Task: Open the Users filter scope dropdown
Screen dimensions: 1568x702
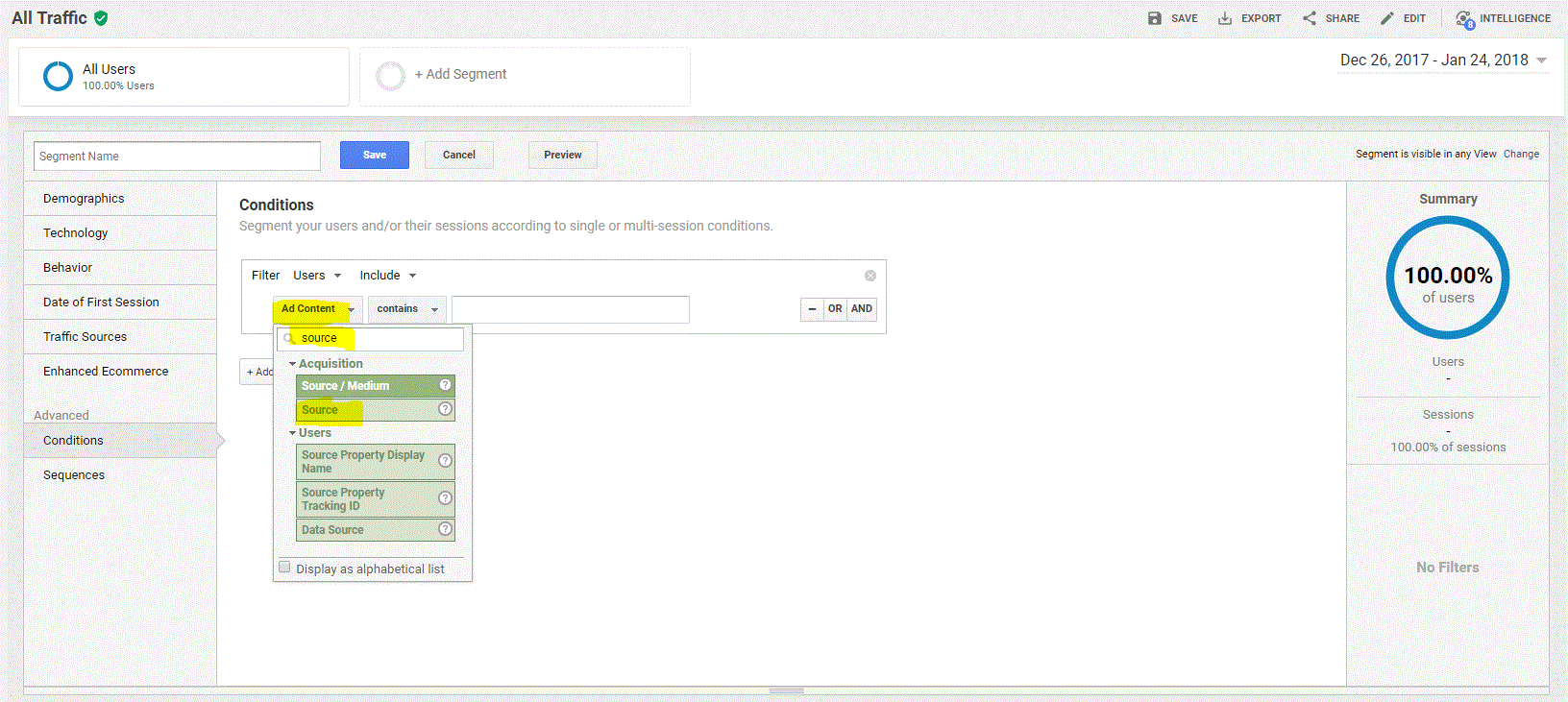Action: click(x=316, y=276)
